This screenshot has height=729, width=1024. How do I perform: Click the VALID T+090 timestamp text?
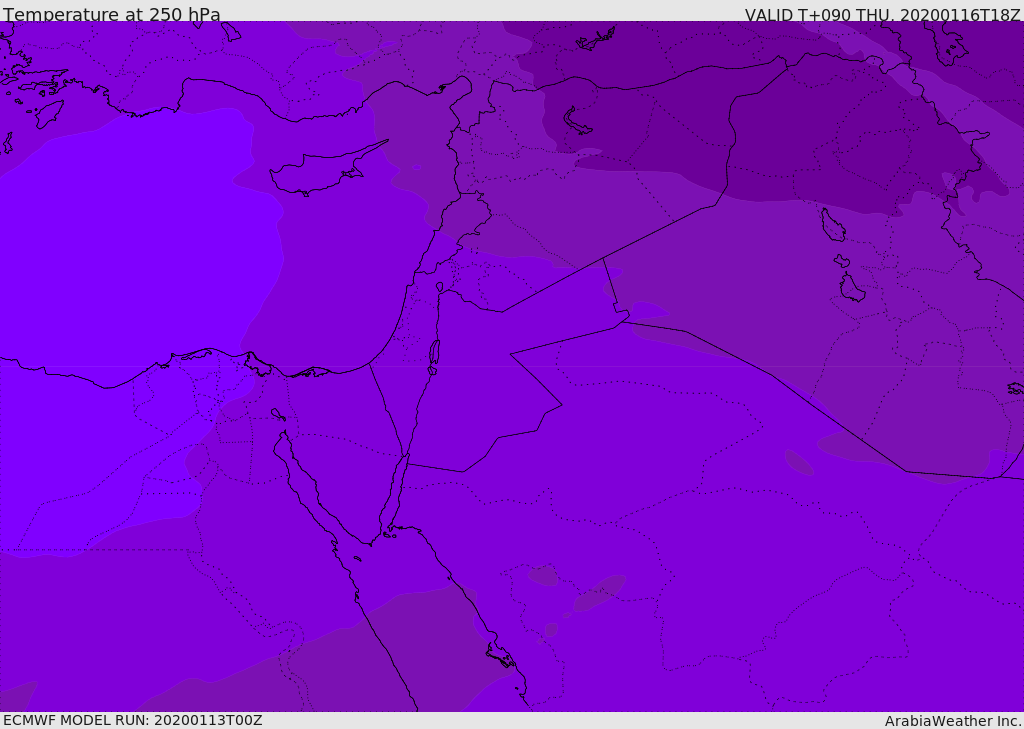click(882, 14)
